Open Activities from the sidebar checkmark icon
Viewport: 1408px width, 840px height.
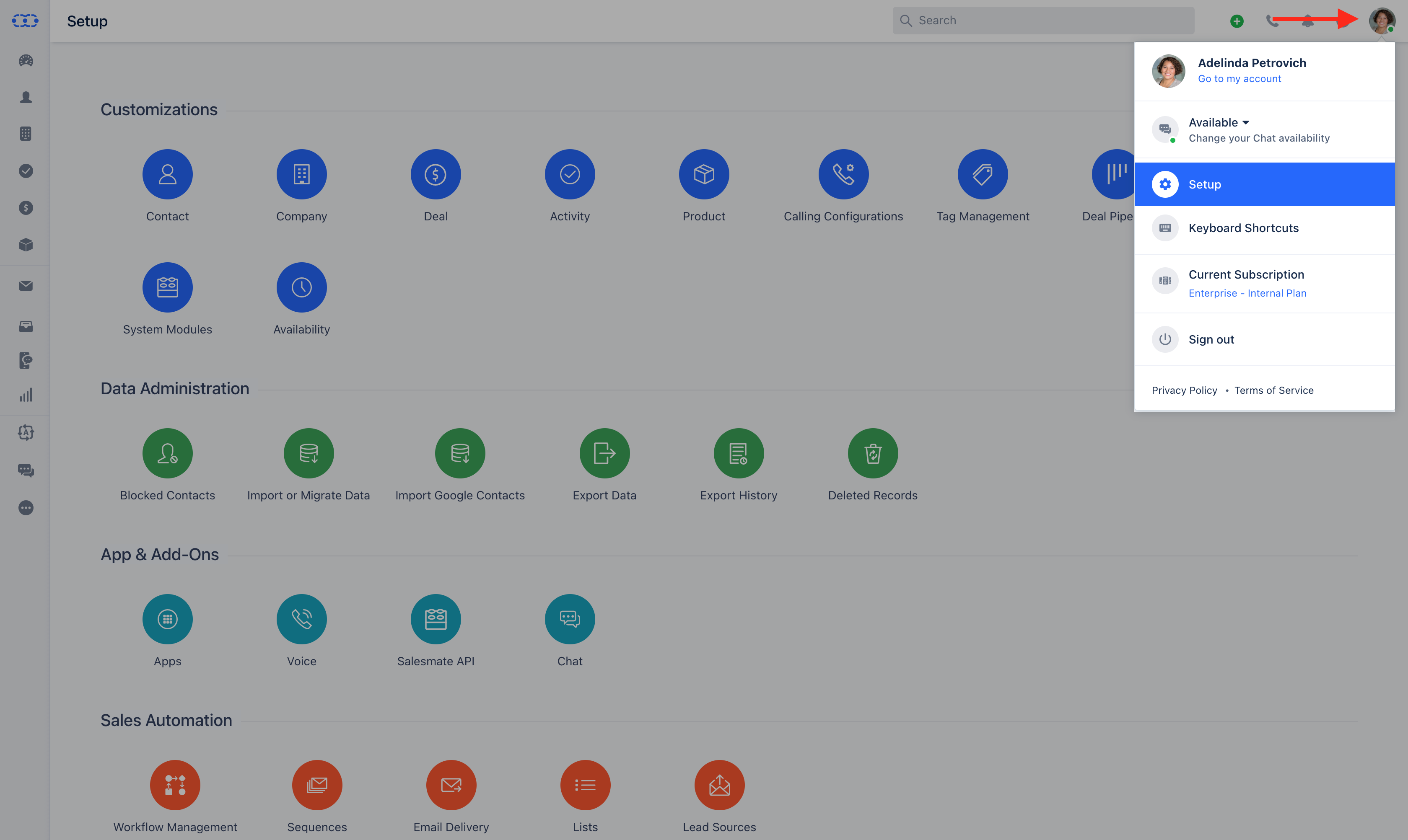click(x=26, y=171)
